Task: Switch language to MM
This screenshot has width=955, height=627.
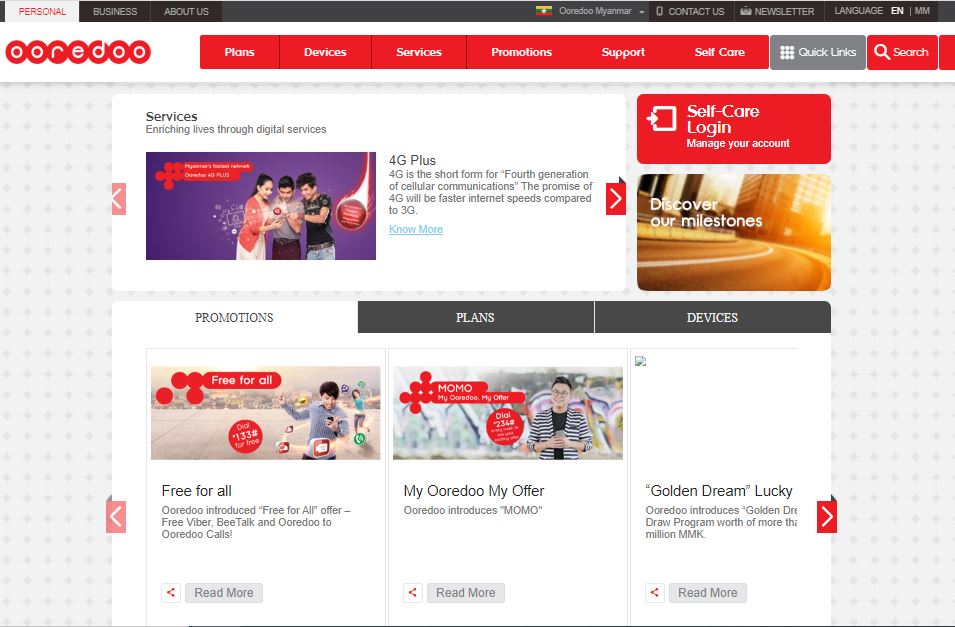Action: [922, 11]
